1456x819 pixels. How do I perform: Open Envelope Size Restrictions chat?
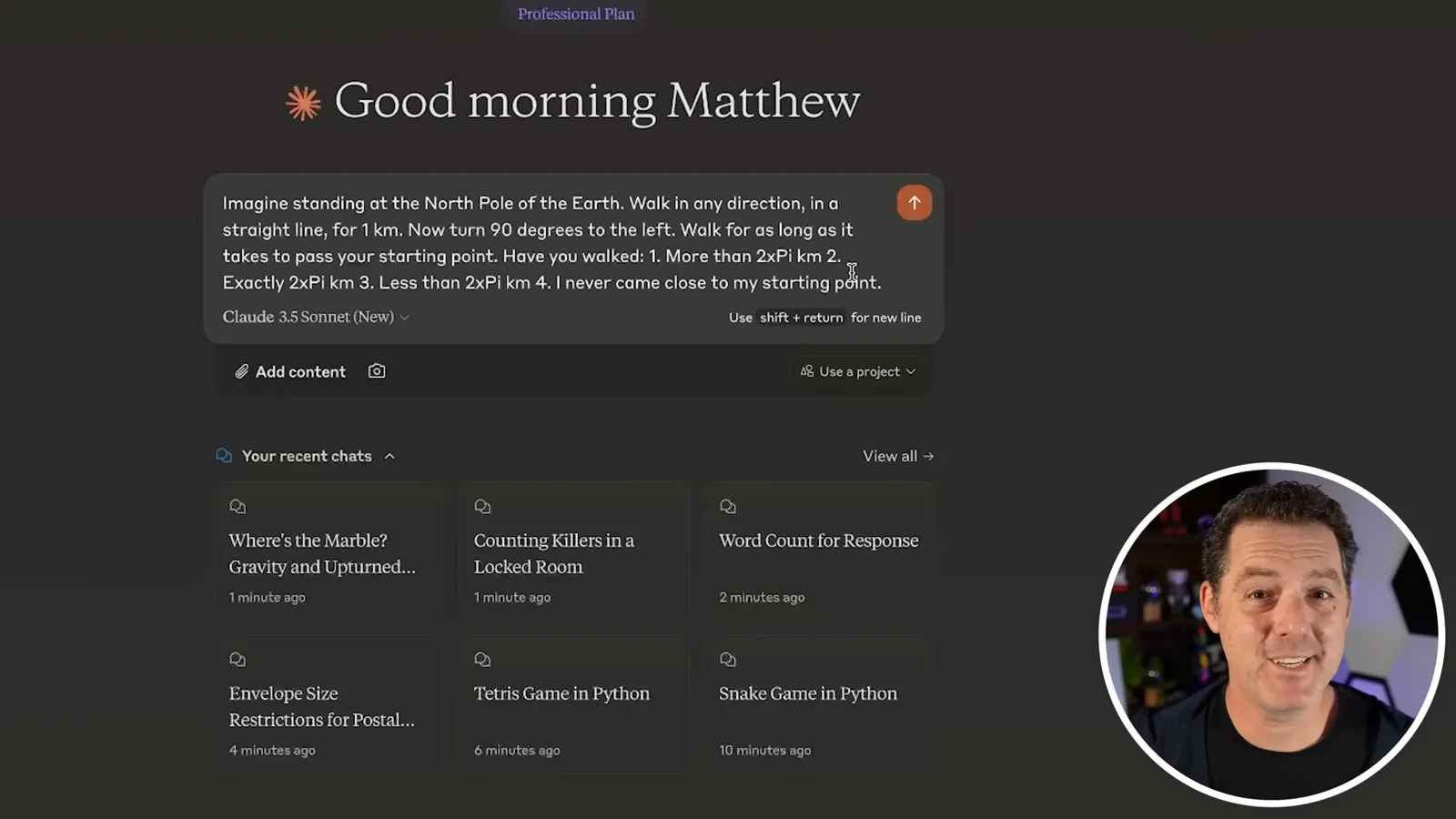point(329,704)
